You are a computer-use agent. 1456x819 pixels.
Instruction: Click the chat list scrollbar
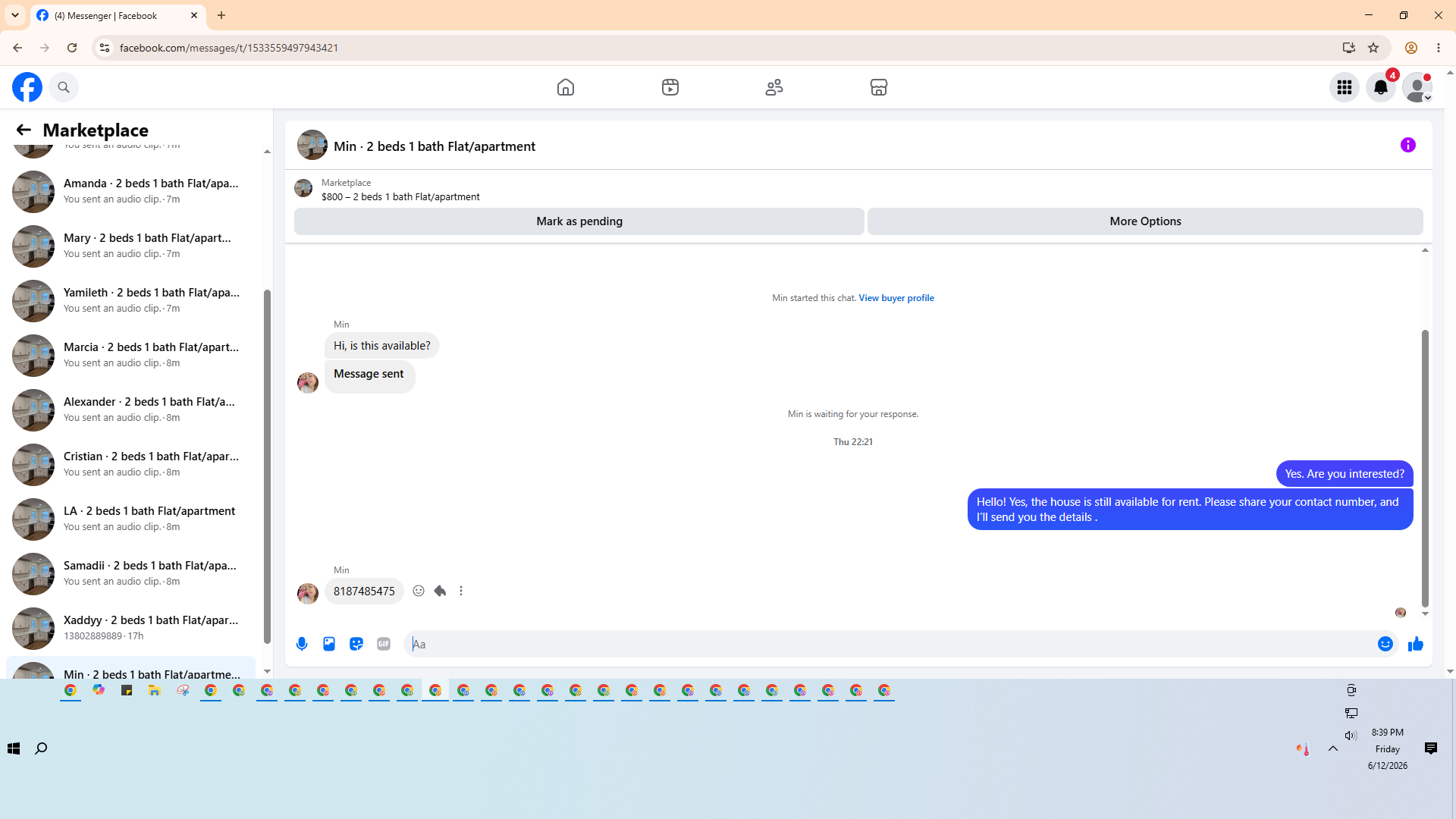coord(267,466)
